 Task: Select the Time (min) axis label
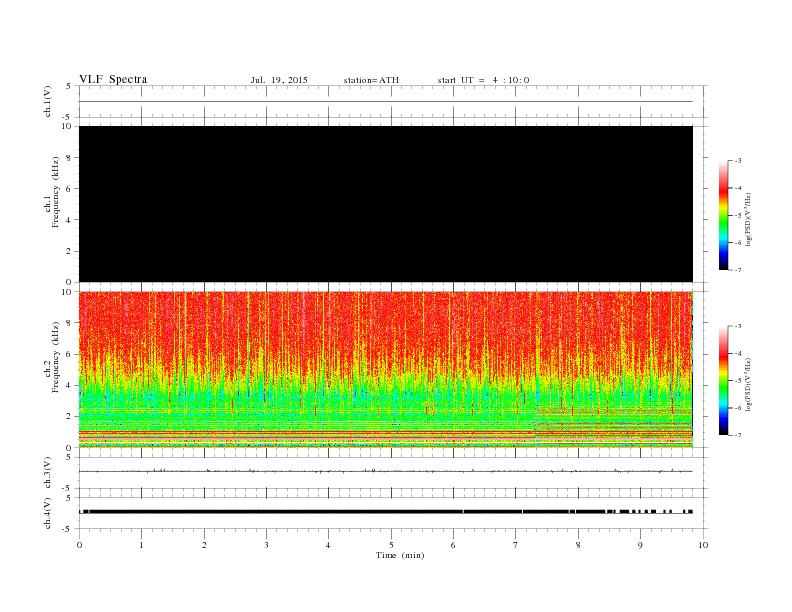coord(400,555)
